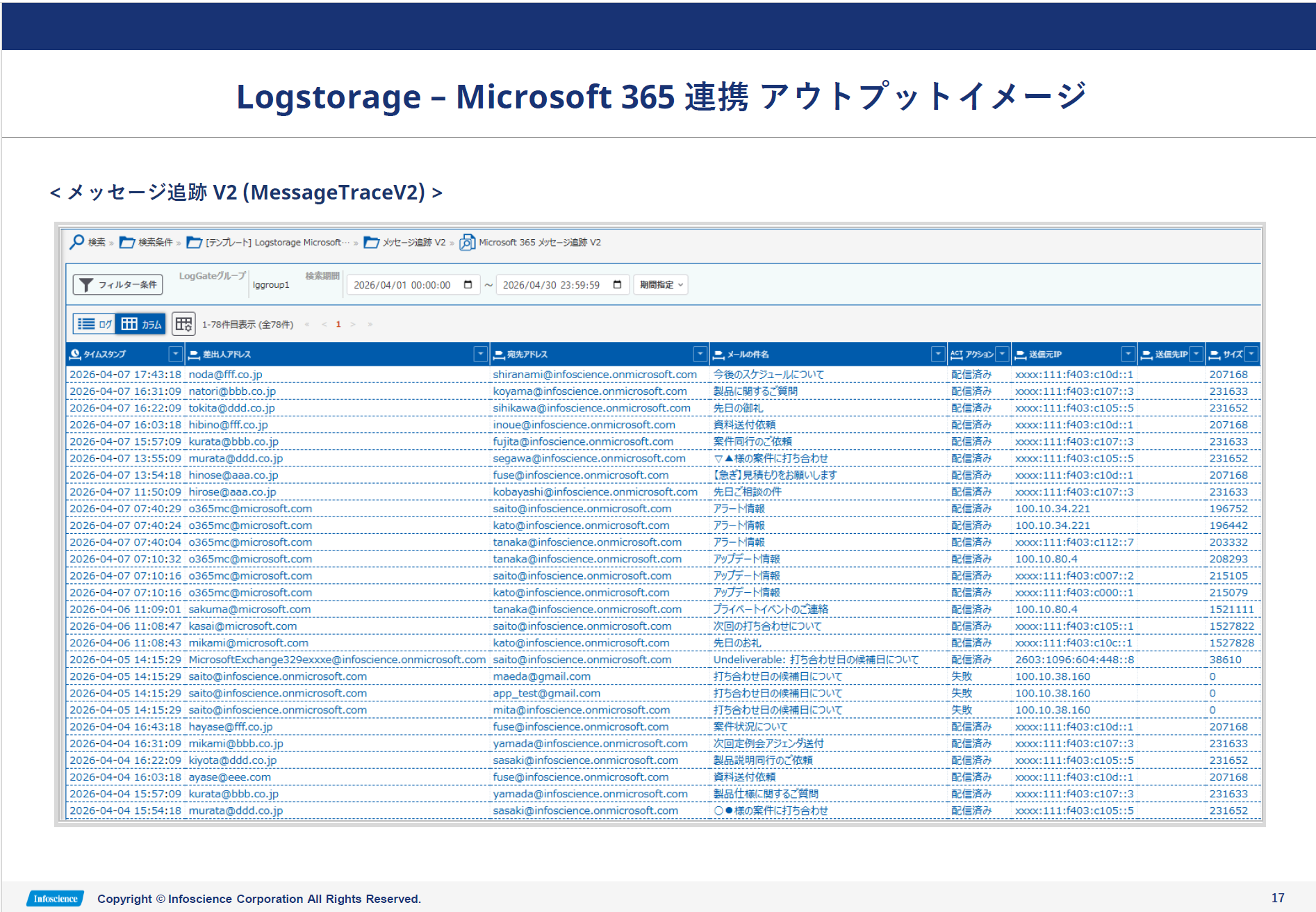Screen dimensions: 1316x912
Task: Select the row from noda@fff.co.jp
Action: click(x=225, y=375)
